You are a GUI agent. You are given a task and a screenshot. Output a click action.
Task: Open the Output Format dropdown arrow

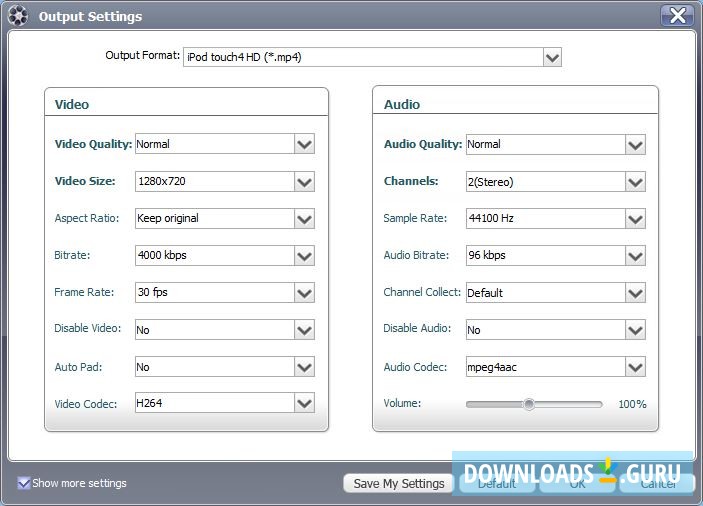[552, 57]
